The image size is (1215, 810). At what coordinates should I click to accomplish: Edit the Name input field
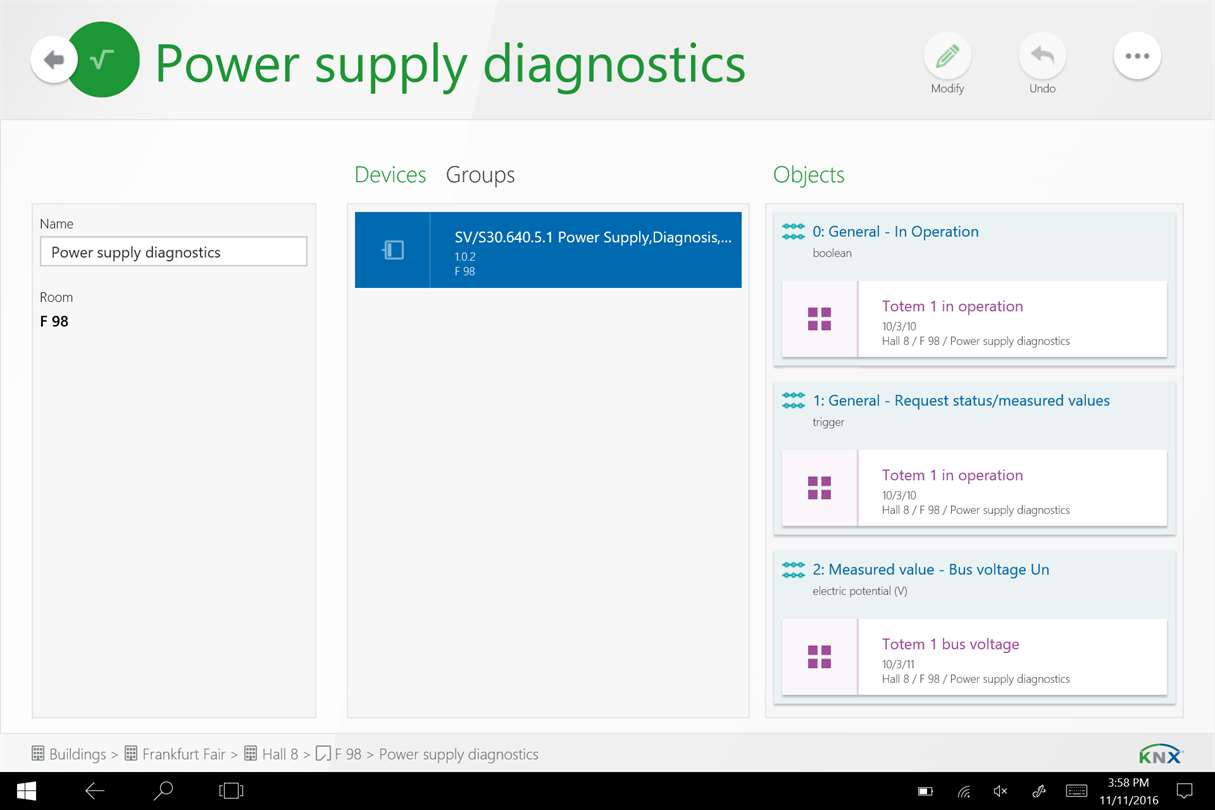click(x=173, y=252)
